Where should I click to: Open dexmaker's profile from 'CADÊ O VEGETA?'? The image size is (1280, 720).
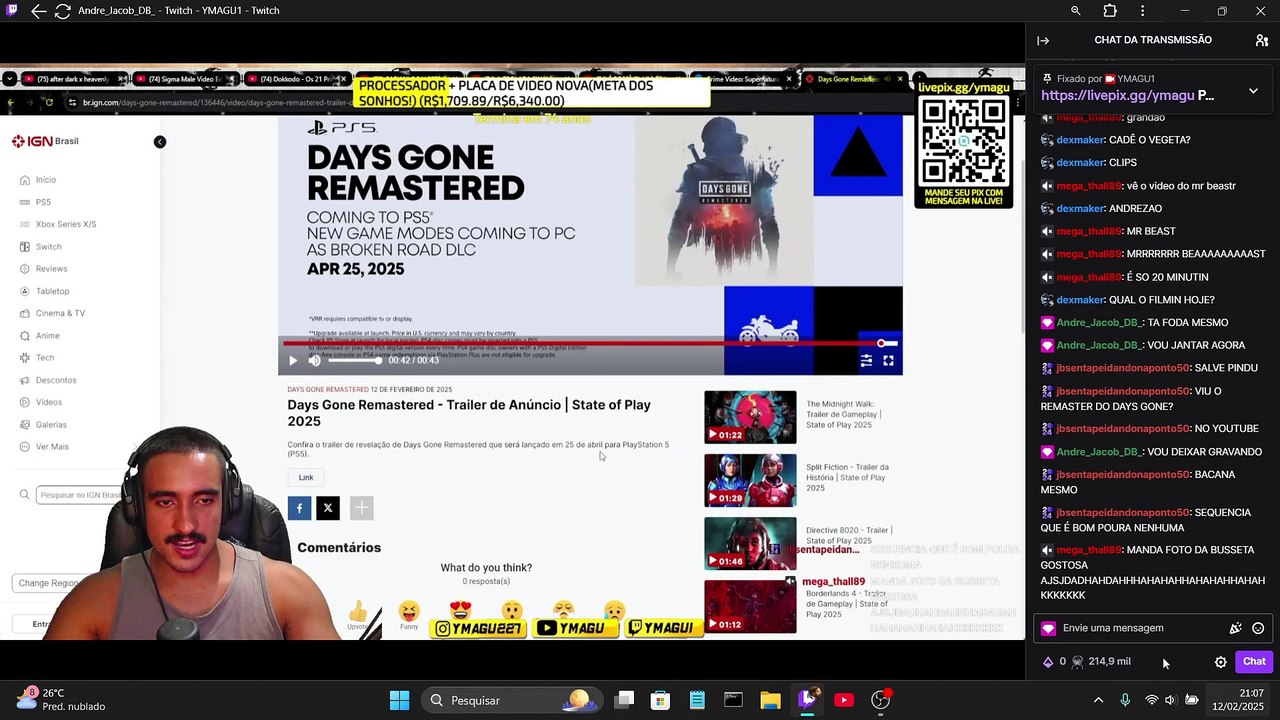tap(1080, 140)
